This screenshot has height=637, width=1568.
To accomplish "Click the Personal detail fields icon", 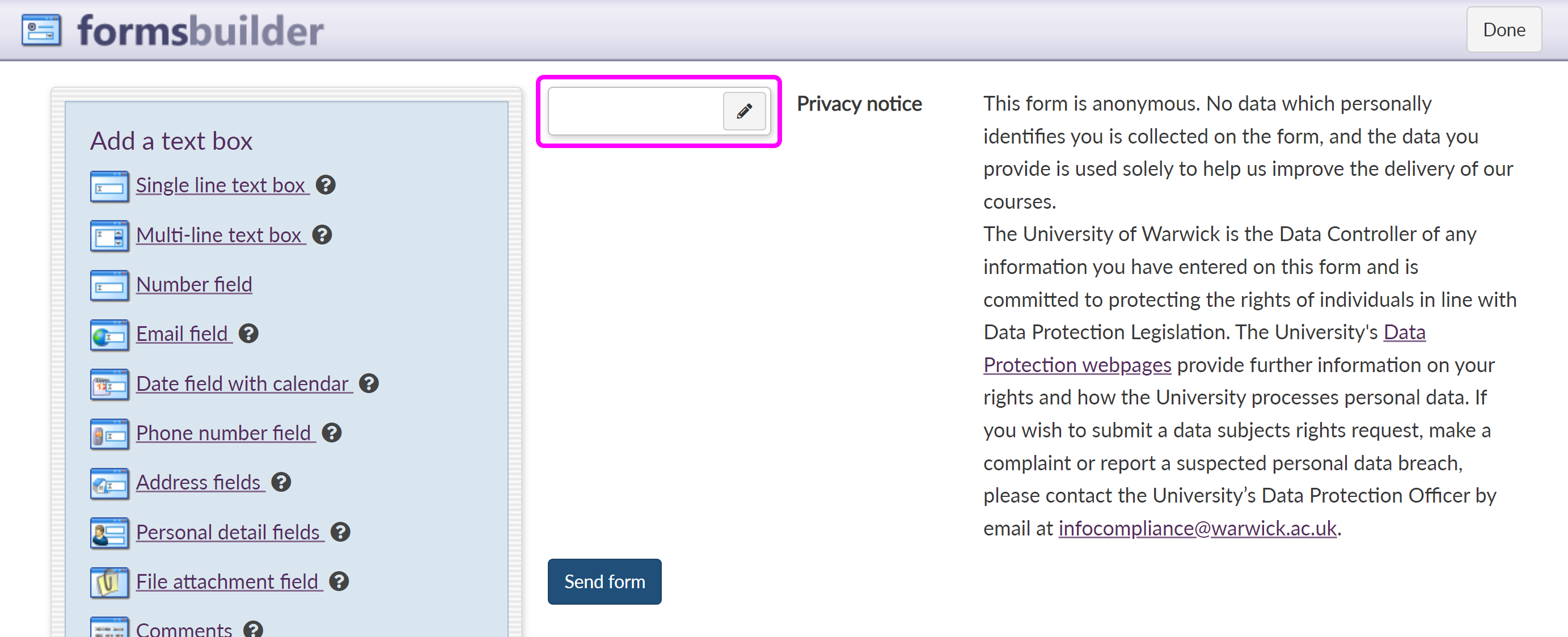I will pyautogui.click(x=109, y=533).
